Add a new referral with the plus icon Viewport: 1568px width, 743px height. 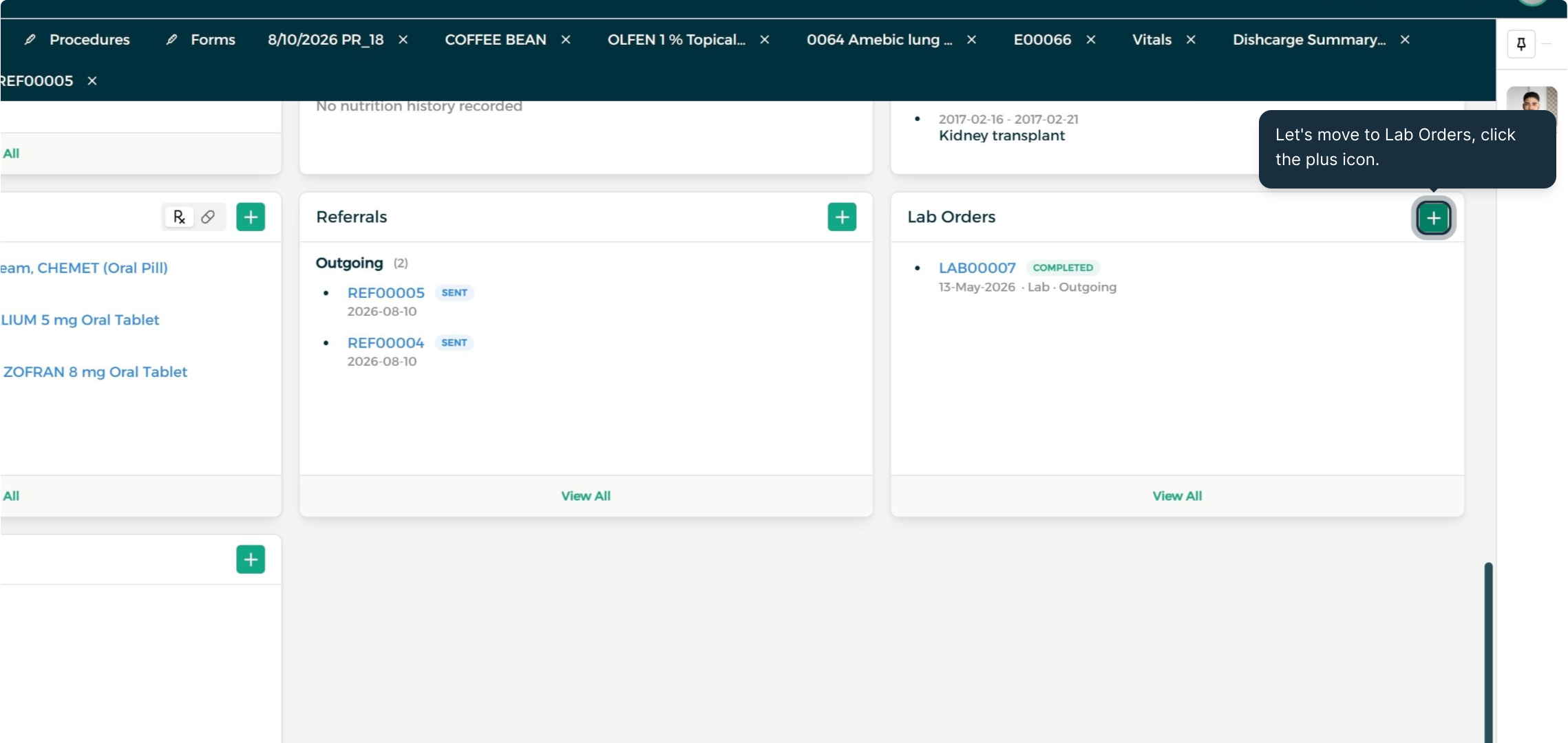click(x=842, y=217)
